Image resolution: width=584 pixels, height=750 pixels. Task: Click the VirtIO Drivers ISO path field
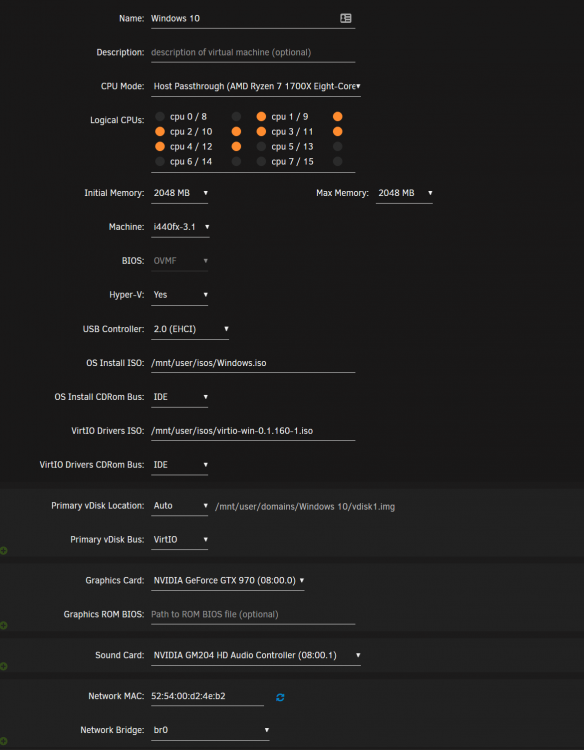pos(253,431)
